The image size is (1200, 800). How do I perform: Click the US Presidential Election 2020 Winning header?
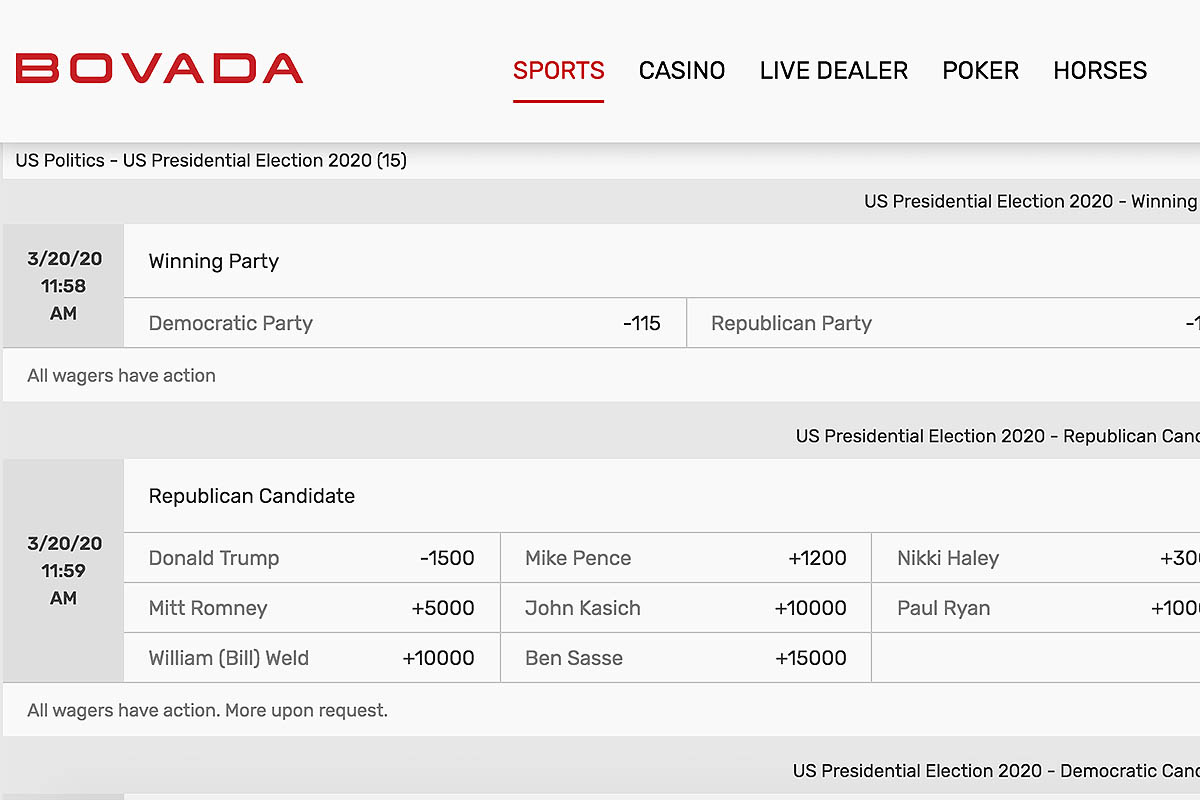(1030, 201)
